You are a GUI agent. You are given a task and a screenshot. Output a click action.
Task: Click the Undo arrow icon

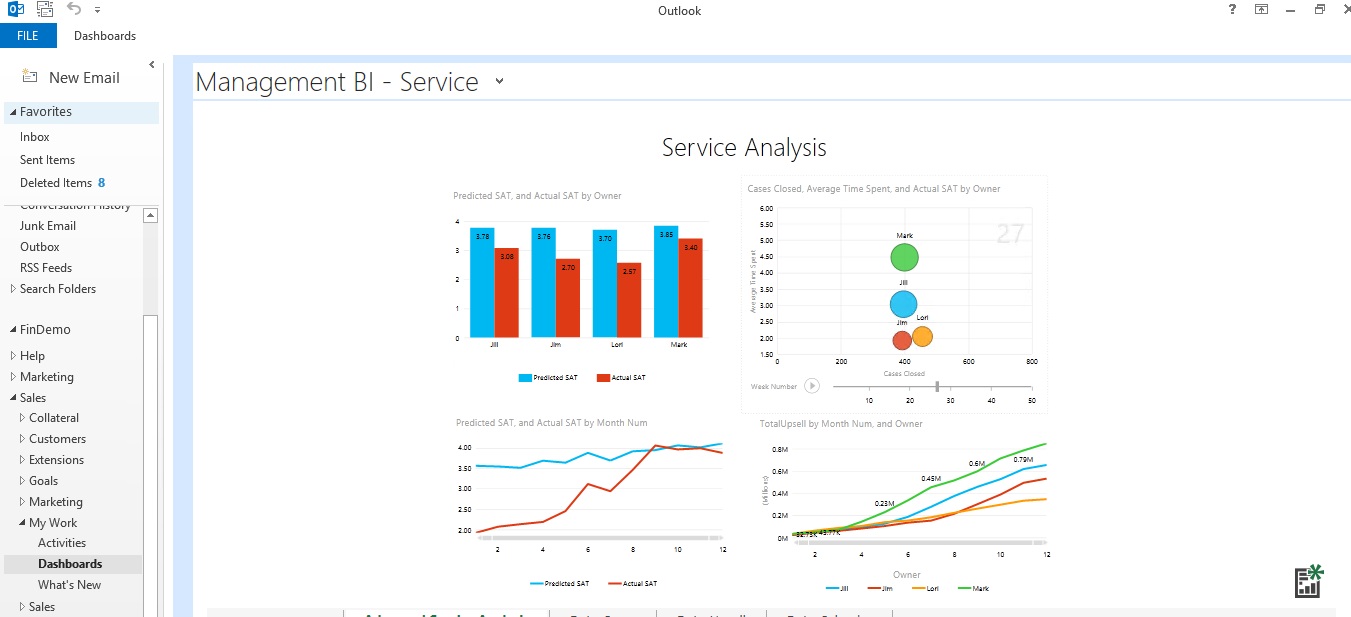click(x=74, y=9)
